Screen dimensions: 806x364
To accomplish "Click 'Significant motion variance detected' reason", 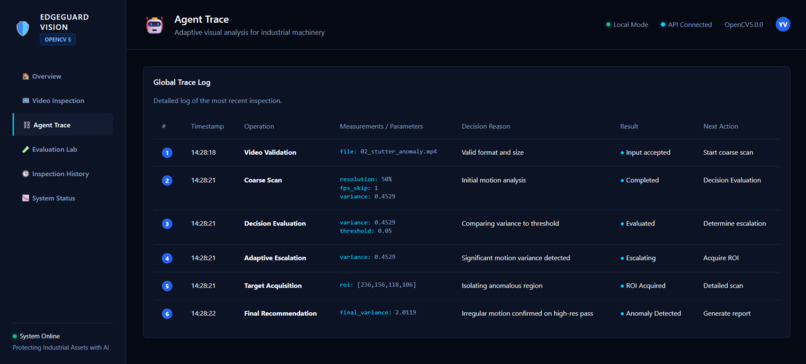I will click(x=516, y=258).
